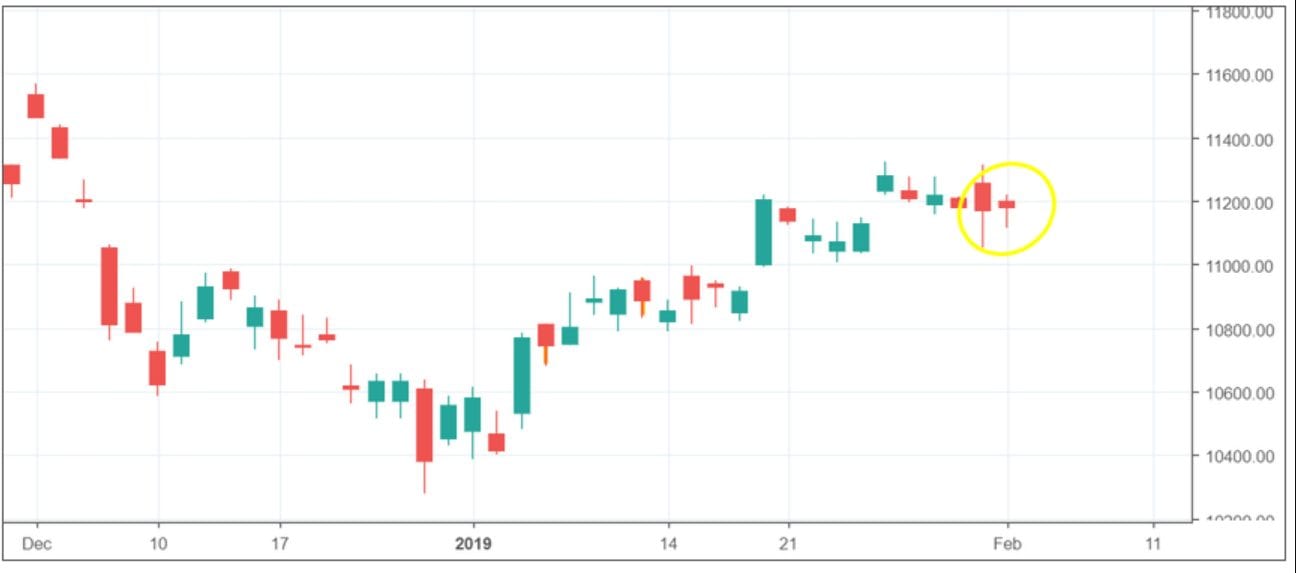Select the tall green candle above the 21 date
Screen dimensions: 1296x573
763,232
